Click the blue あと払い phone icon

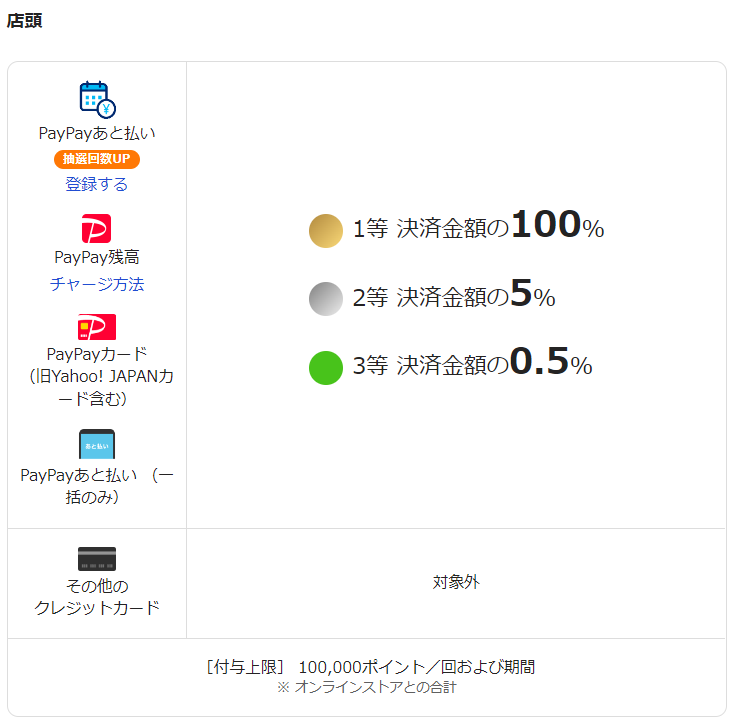coord(97,444)
